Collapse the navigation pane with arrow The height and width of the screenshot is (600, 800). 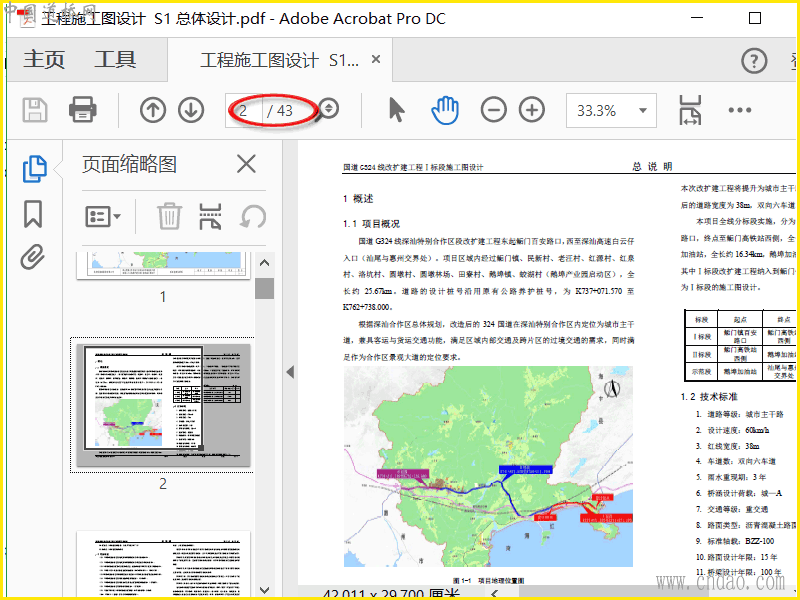[290, 372]
